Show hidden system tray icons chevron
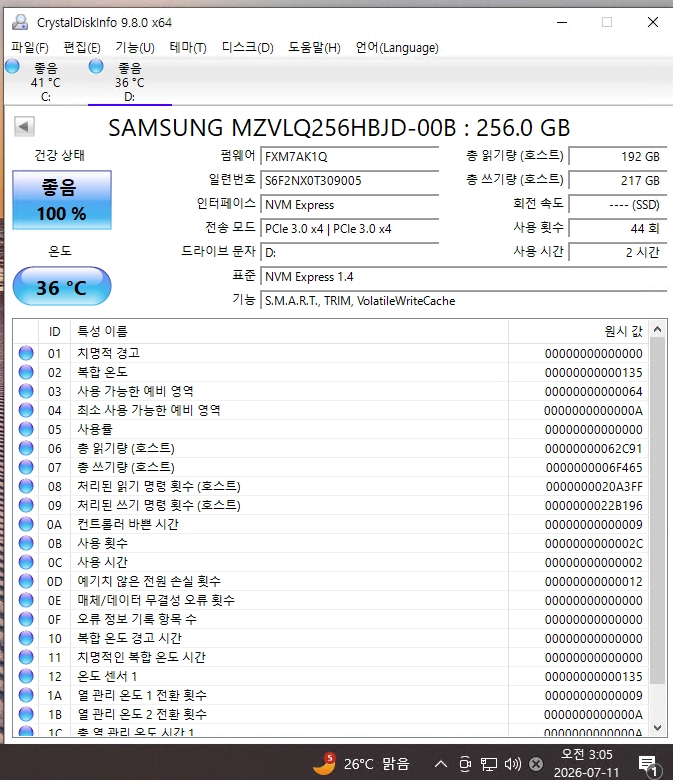 (441, 764)
